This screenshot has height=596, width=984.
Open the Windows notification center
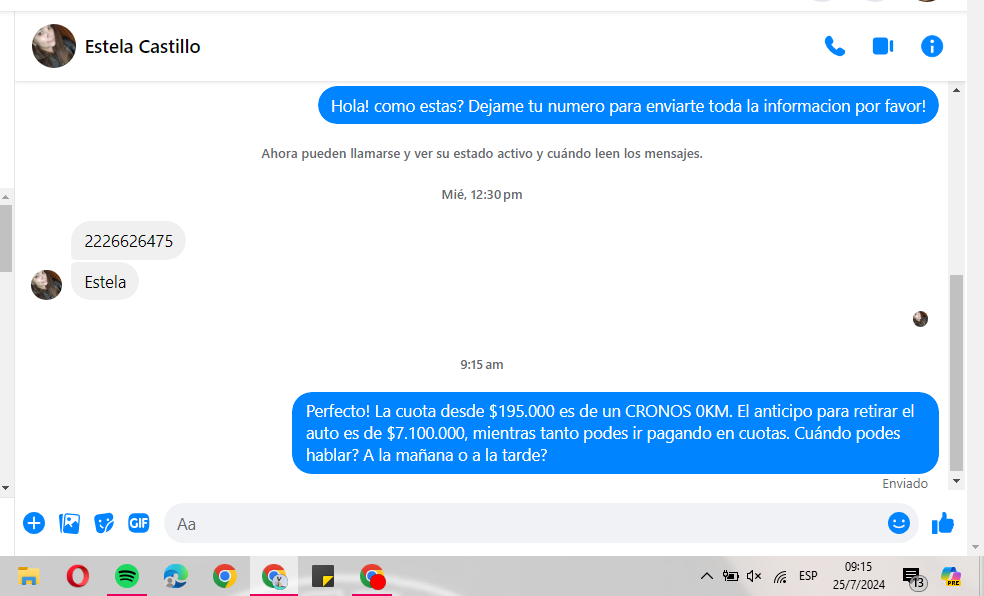point(912,576)
